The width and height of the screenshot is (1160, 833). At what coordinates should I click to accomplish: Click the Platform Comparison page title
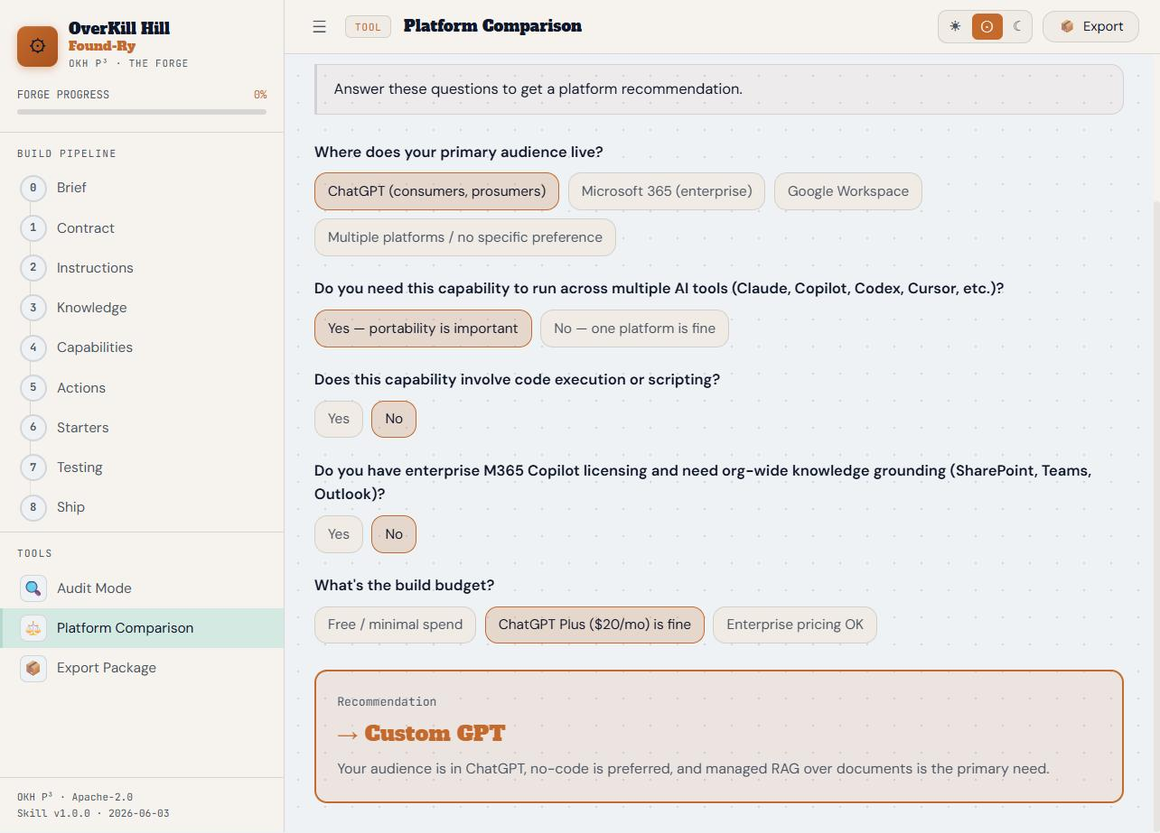(x=492, y=26)
